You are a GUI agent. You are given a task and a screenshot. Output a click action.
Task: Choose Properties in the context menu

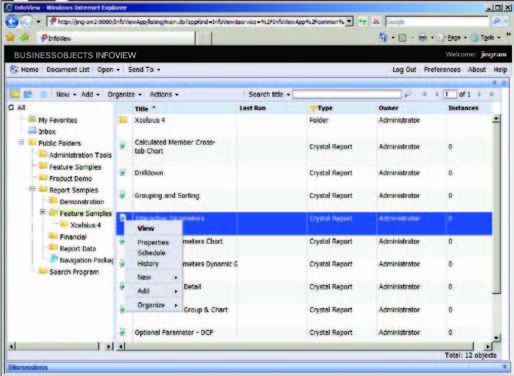(x=154, y=242)
